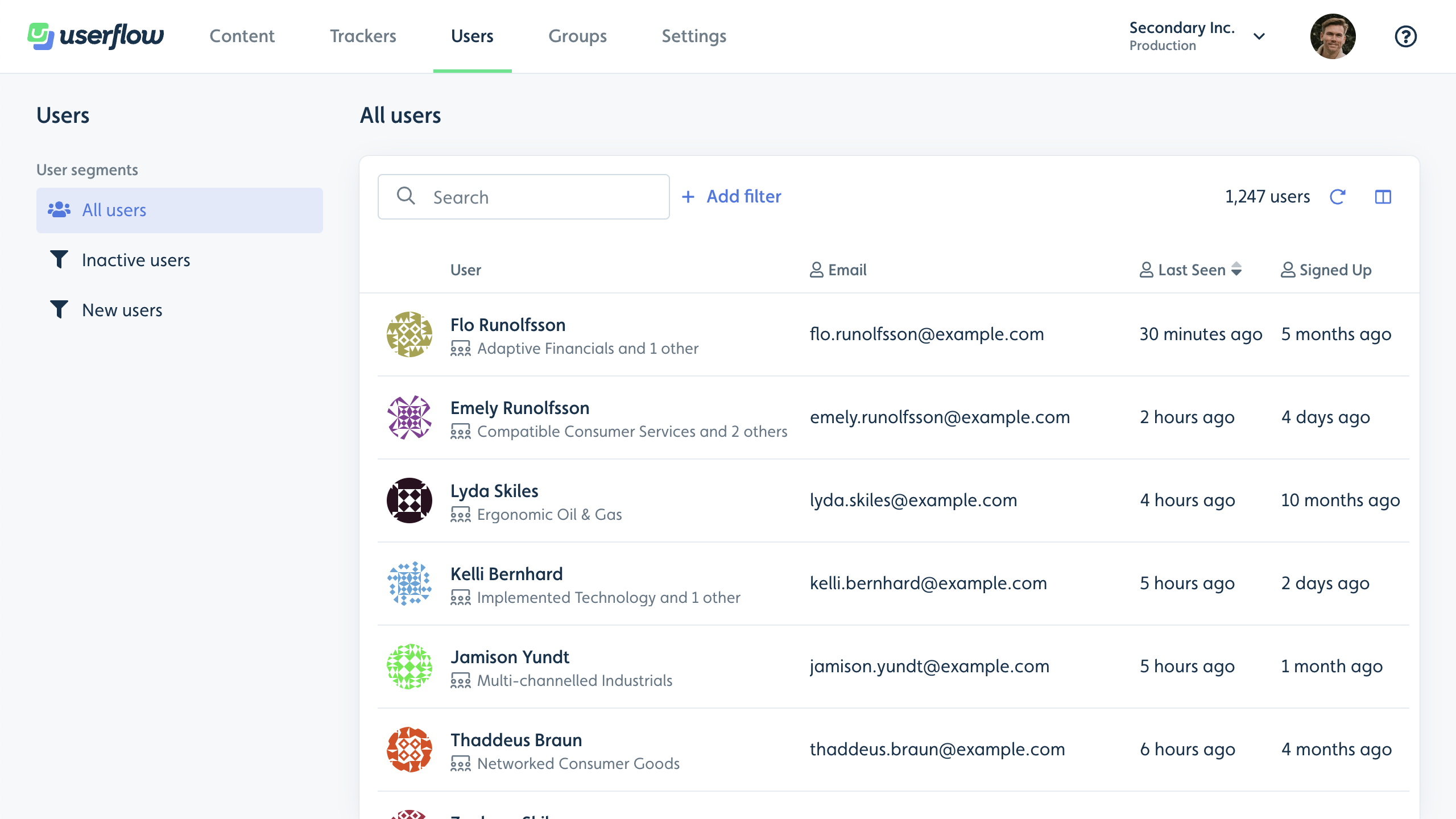
Task: Click the person icon in Email header
Action: click(x=816, y=270)
